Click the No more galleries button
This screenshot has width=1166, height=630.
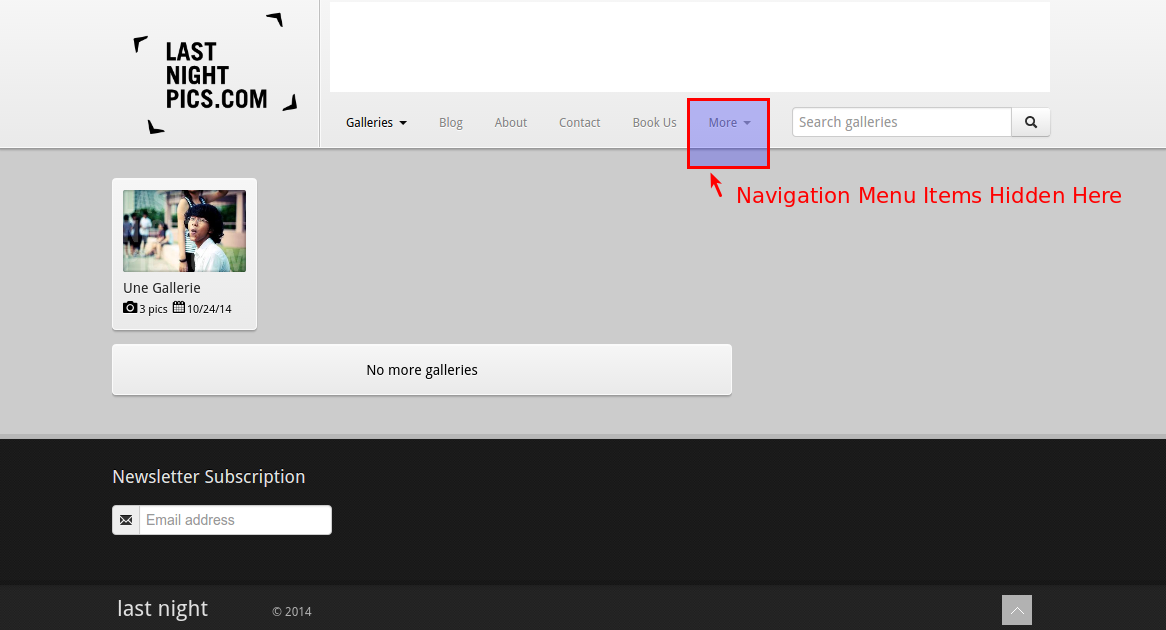click(422, 370)
